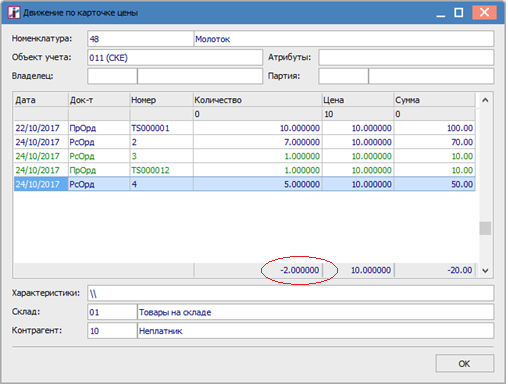The height and width of the screenshot is (385, 508).
Task: Sort by the Дата column header
Action: [x=41, y=100]
